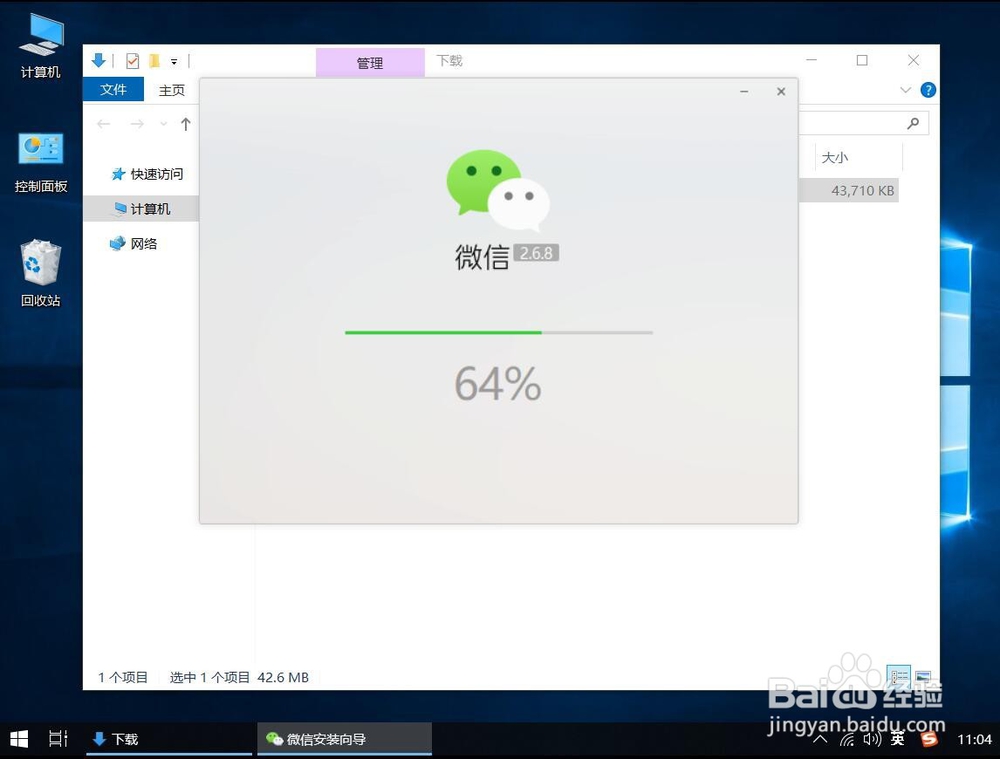The image size is (1000, 759).
Task: Click the new folder quick access icon
Action: tap(154, 61)
